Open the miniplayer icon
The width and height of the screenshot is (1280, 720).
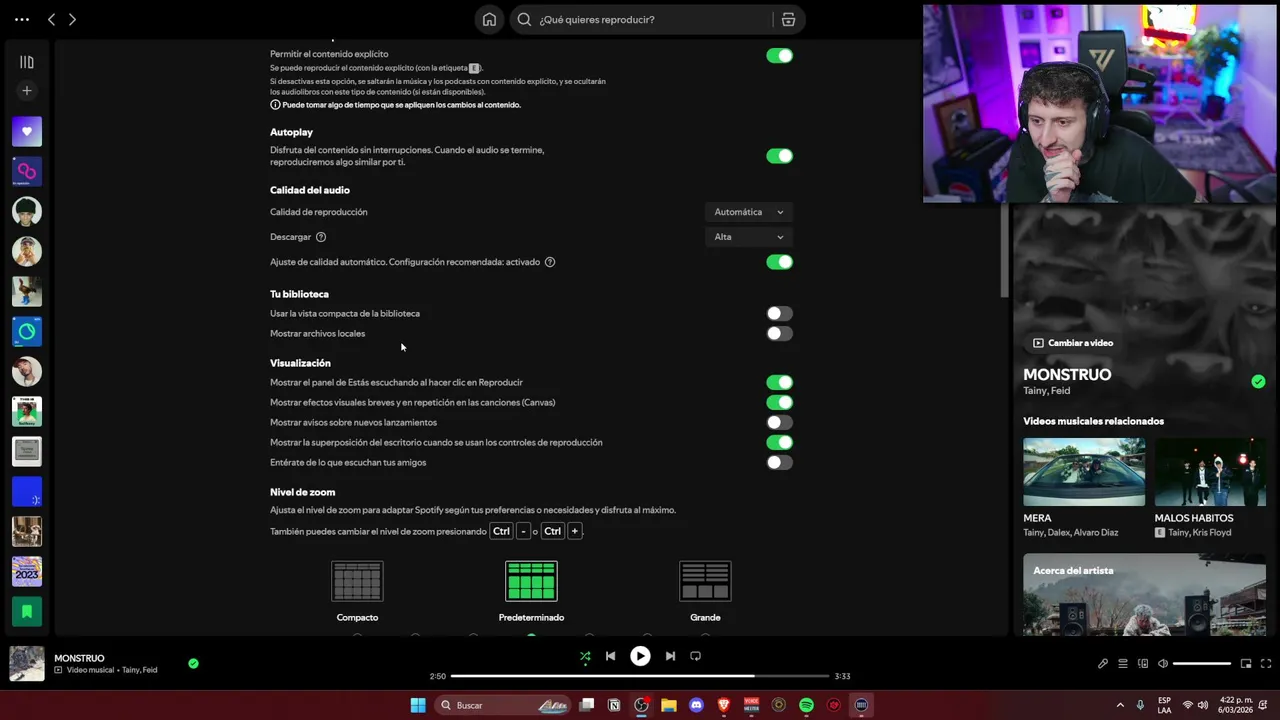click(1246, 663)
